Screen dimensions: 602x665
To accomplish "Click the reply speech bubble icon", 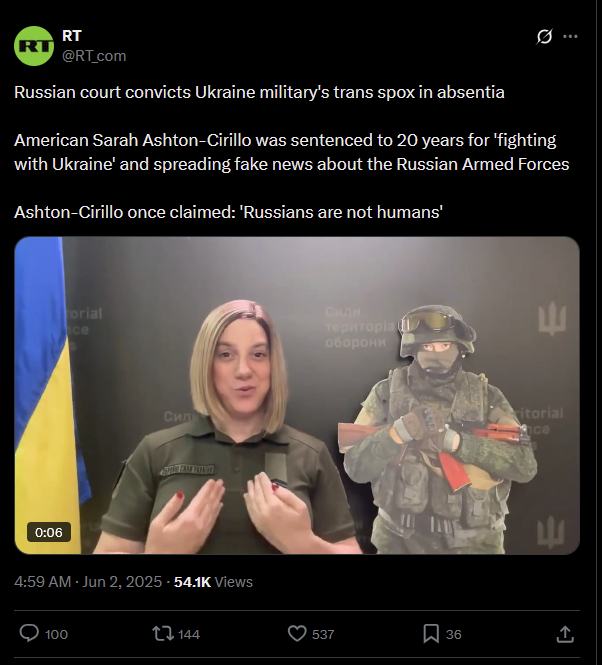I will pyautogui.click(x=29, y=634).
